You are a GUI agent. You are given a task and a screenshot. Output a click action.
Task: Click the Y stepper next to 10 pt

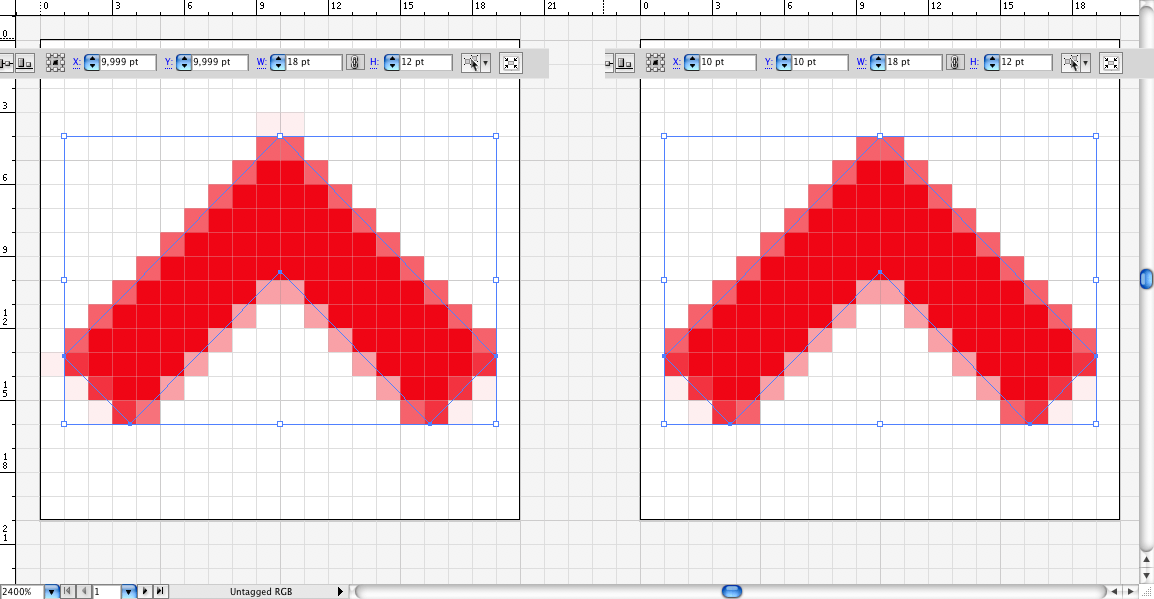(784, 63)
